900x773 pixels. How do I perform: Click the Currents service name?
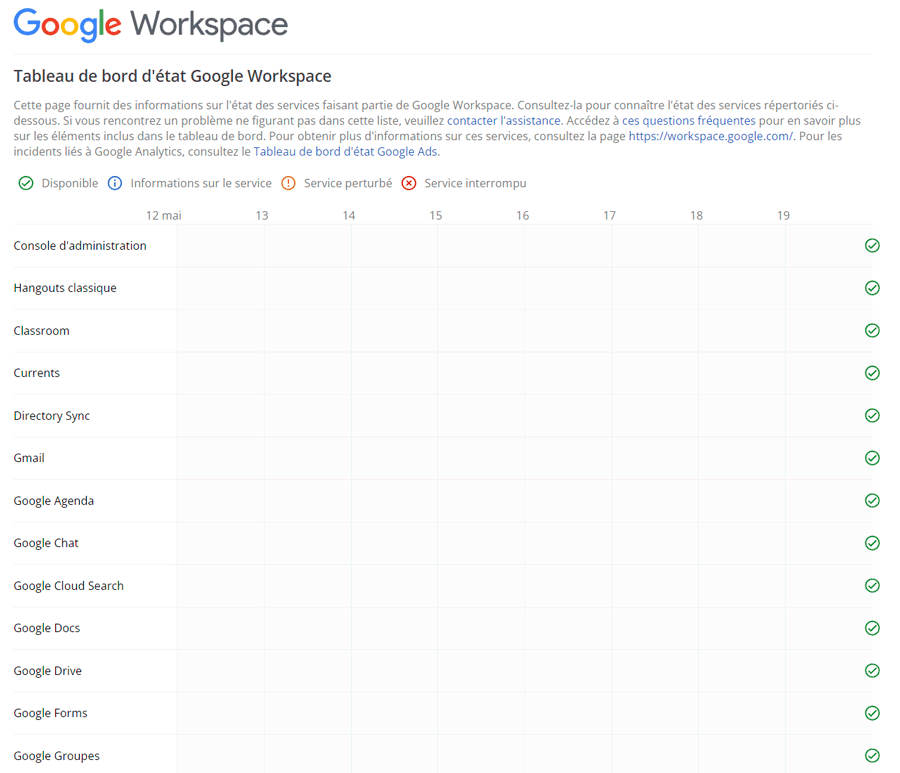pyautogui.click(x=37, y=373)
